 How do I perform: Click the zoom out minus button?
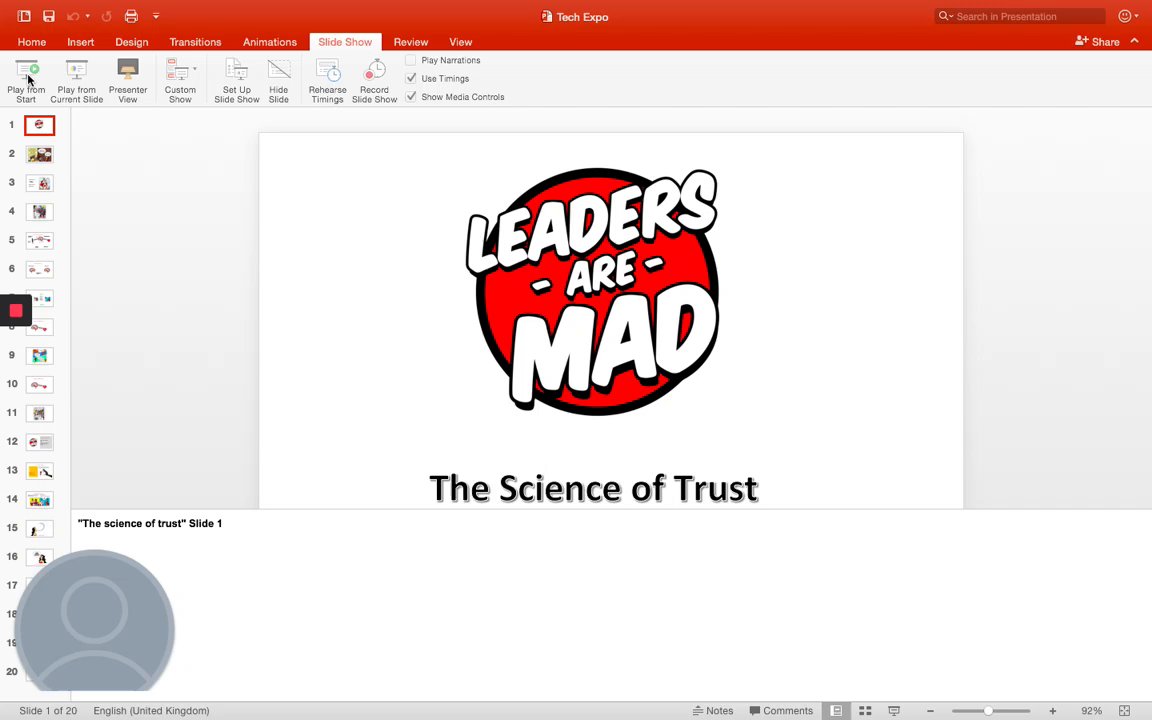[x=930, y=711]
